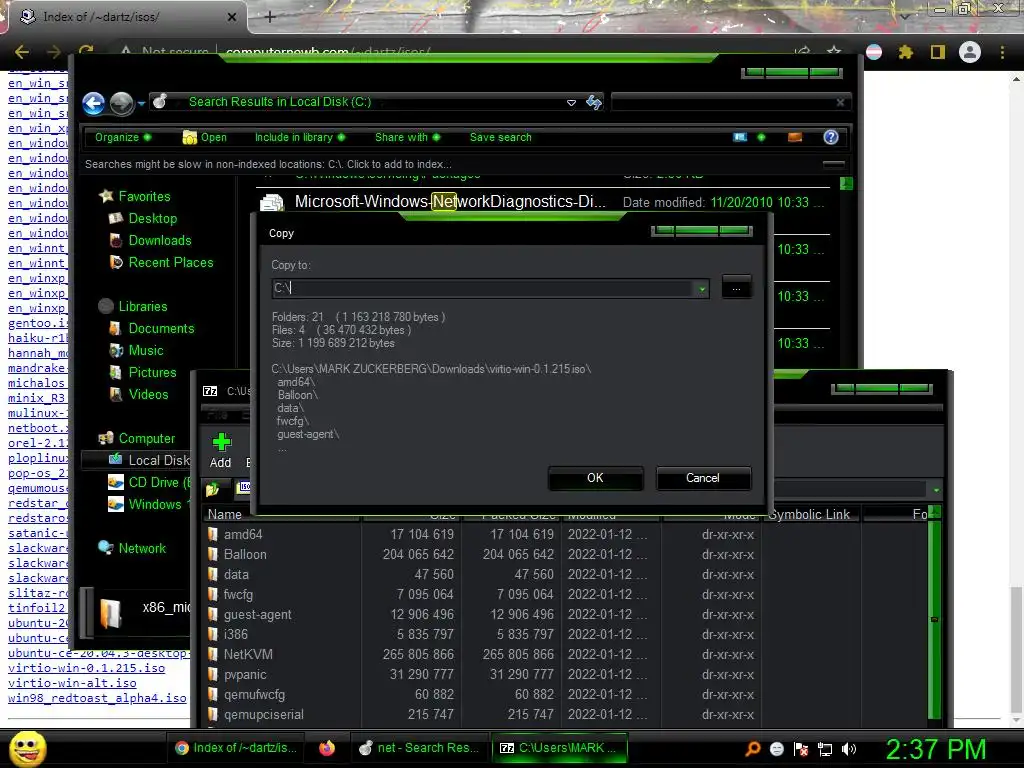The height and width of the screenshot is (768, 1024).
Task: Select the Microsoft-Windows-NetworkDiagnostics search result
Action: tap(543, 202)
